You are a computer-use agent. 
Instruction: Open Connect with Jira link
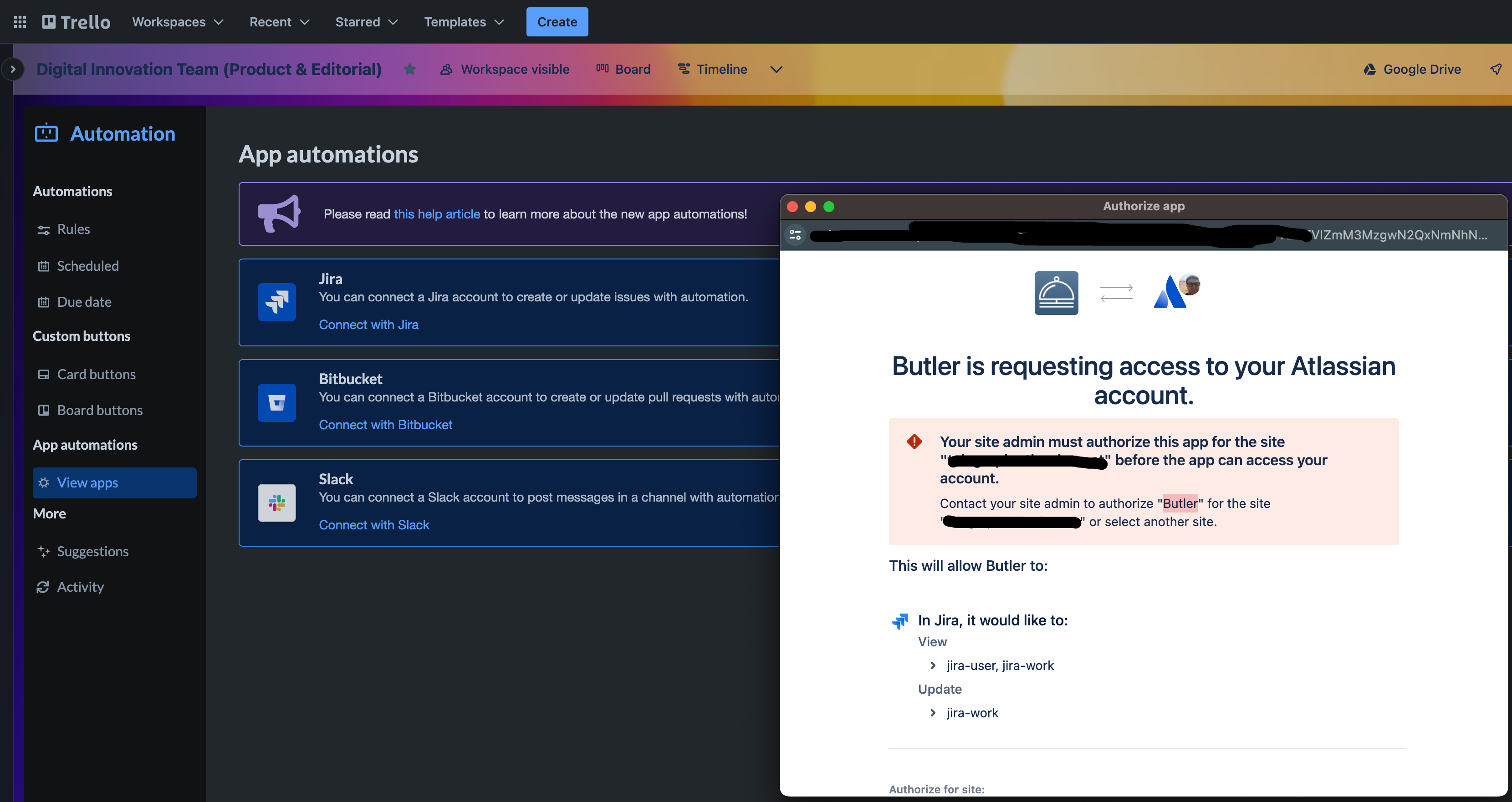(x=368, y=324)
